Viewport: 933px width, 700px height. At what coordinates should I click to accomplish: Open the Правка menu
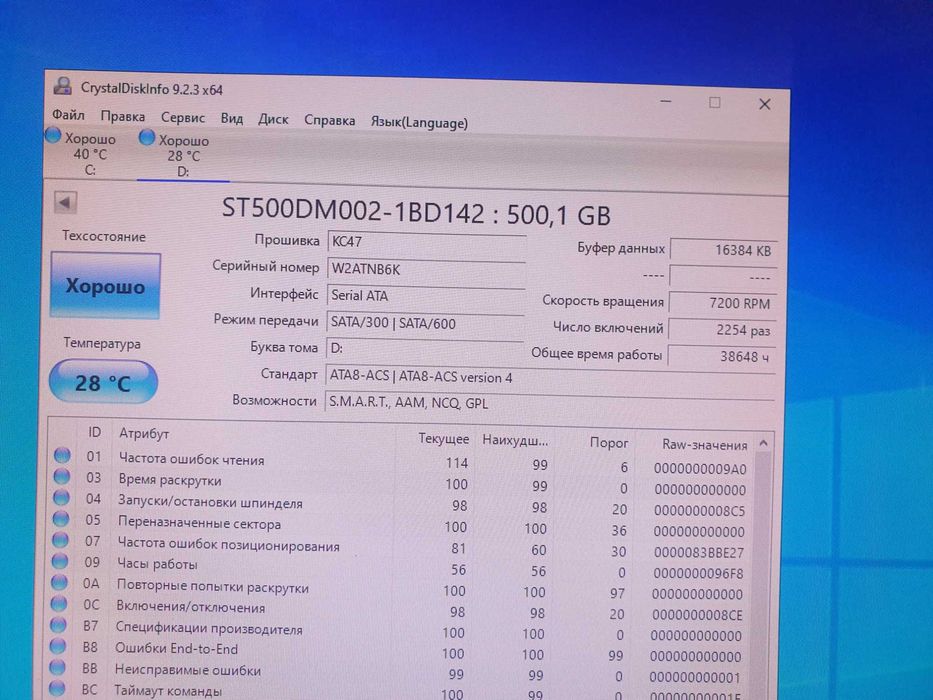pyautogui.click(x=123, y=116)
